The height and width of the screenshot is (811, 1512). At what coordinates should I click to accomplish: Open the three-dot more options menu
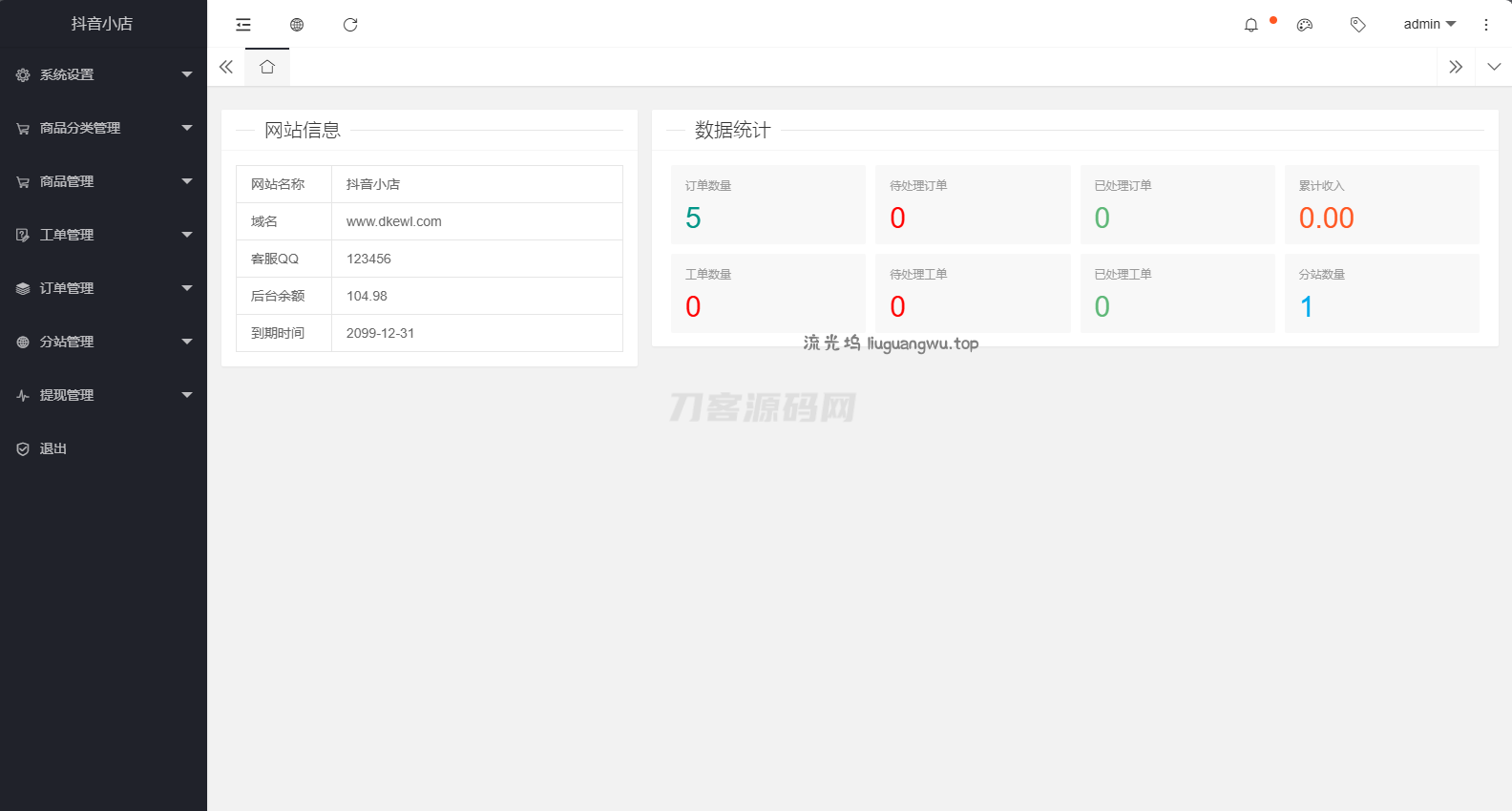pyautogui.click(x=1486, y=25)
